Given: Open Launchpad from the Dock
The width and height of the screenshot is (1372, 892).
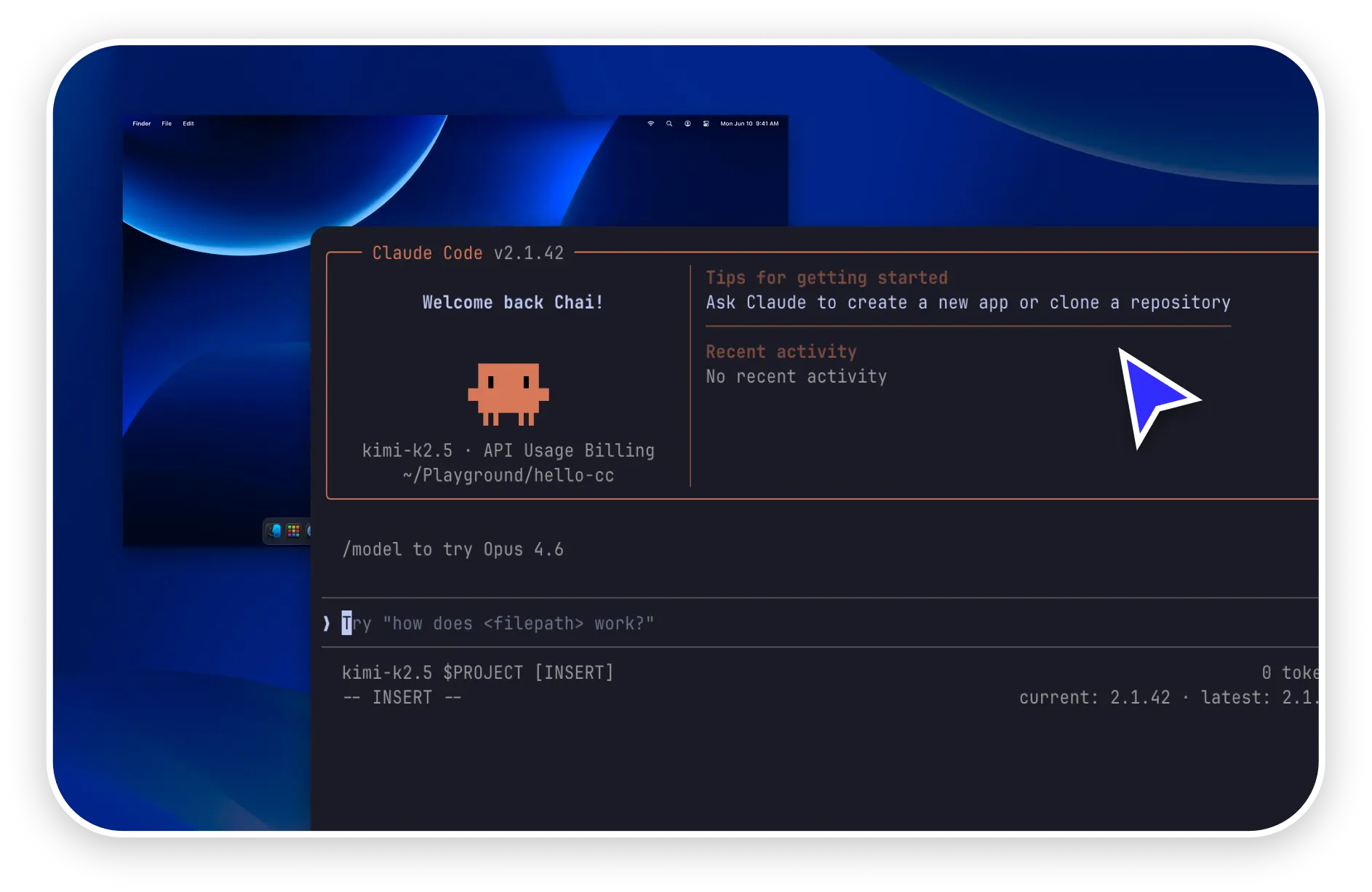Looking at the screenshot, I should [x=293, y=530].
